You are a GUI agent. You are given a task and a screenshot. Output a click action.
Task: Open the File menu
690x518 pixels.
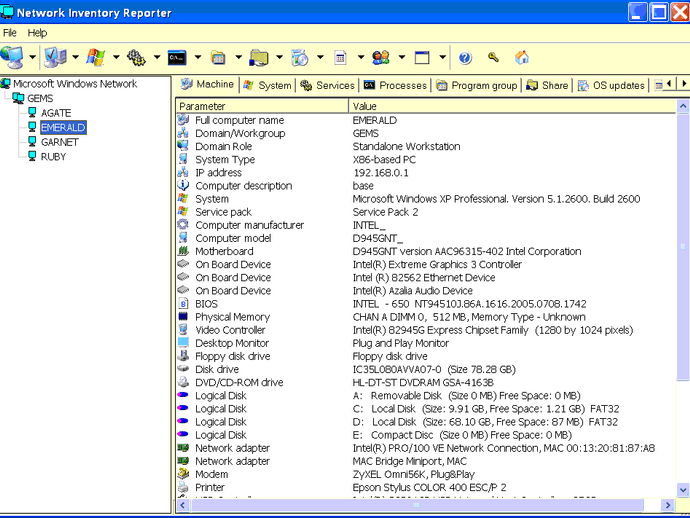coord(10,33)
